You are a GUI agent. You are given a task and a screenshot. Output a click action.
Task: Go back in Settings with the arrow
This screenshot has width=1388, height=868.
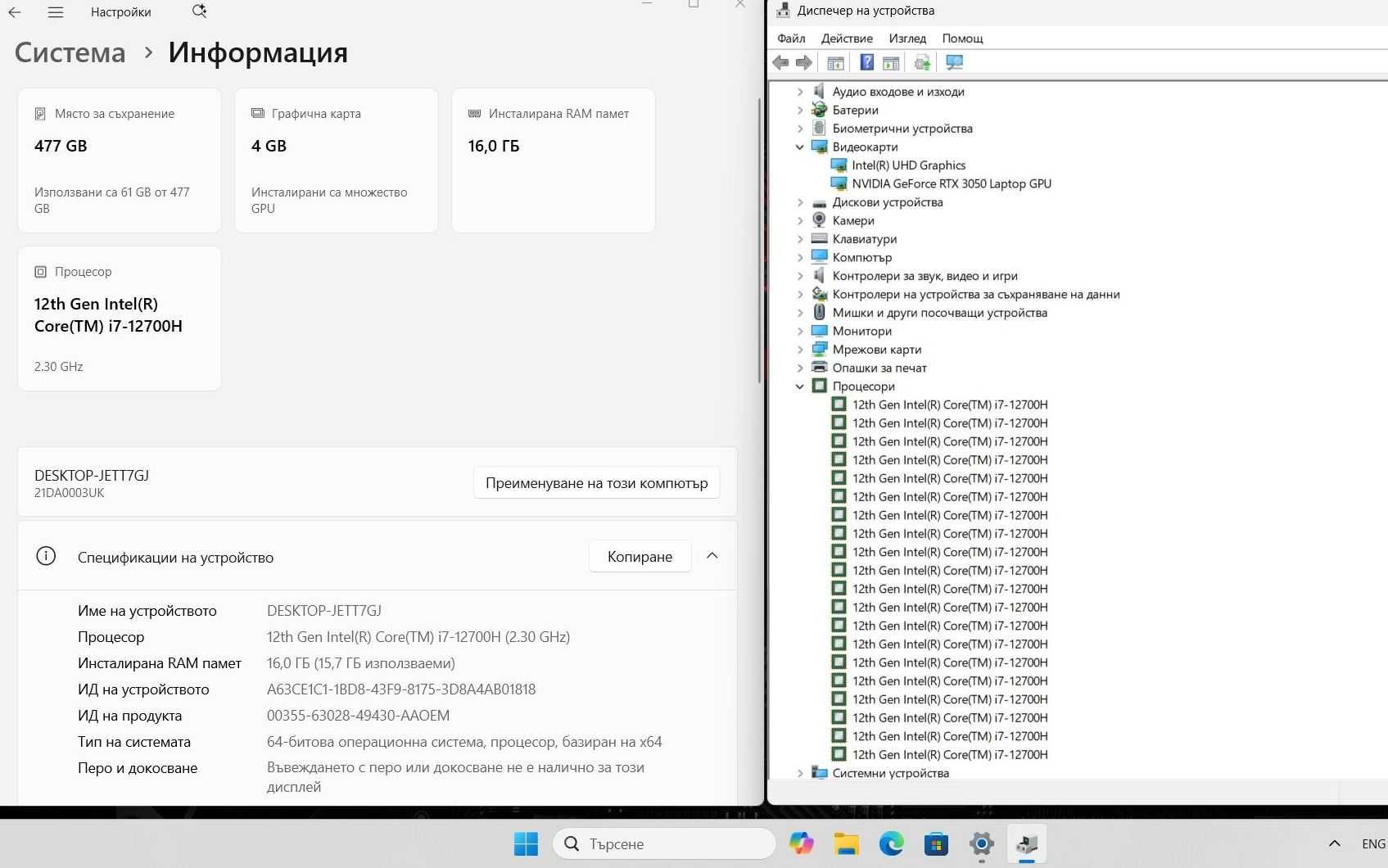pos(15,12)
